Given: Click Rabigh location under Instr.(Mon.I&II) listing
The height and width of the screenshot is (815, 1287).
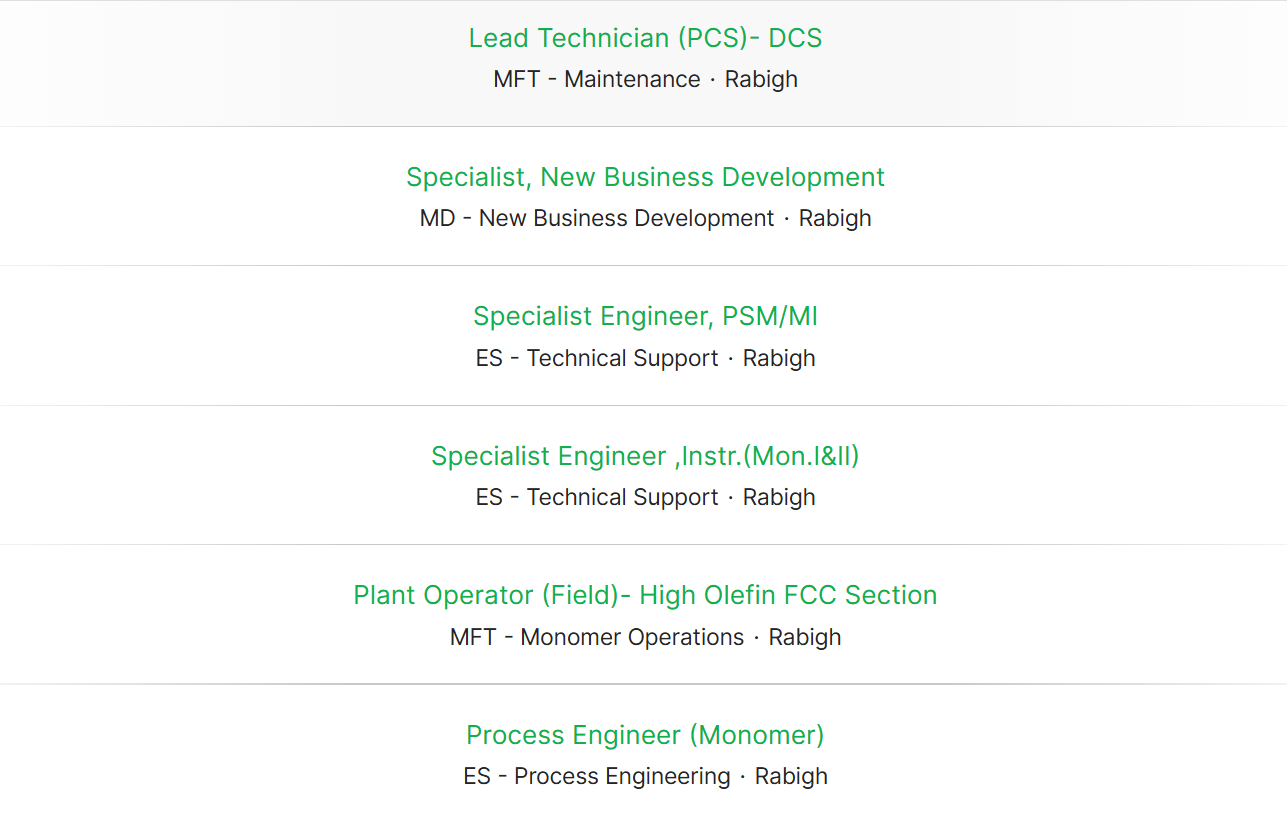Looking at the screenshot, I should coord(779,497).
